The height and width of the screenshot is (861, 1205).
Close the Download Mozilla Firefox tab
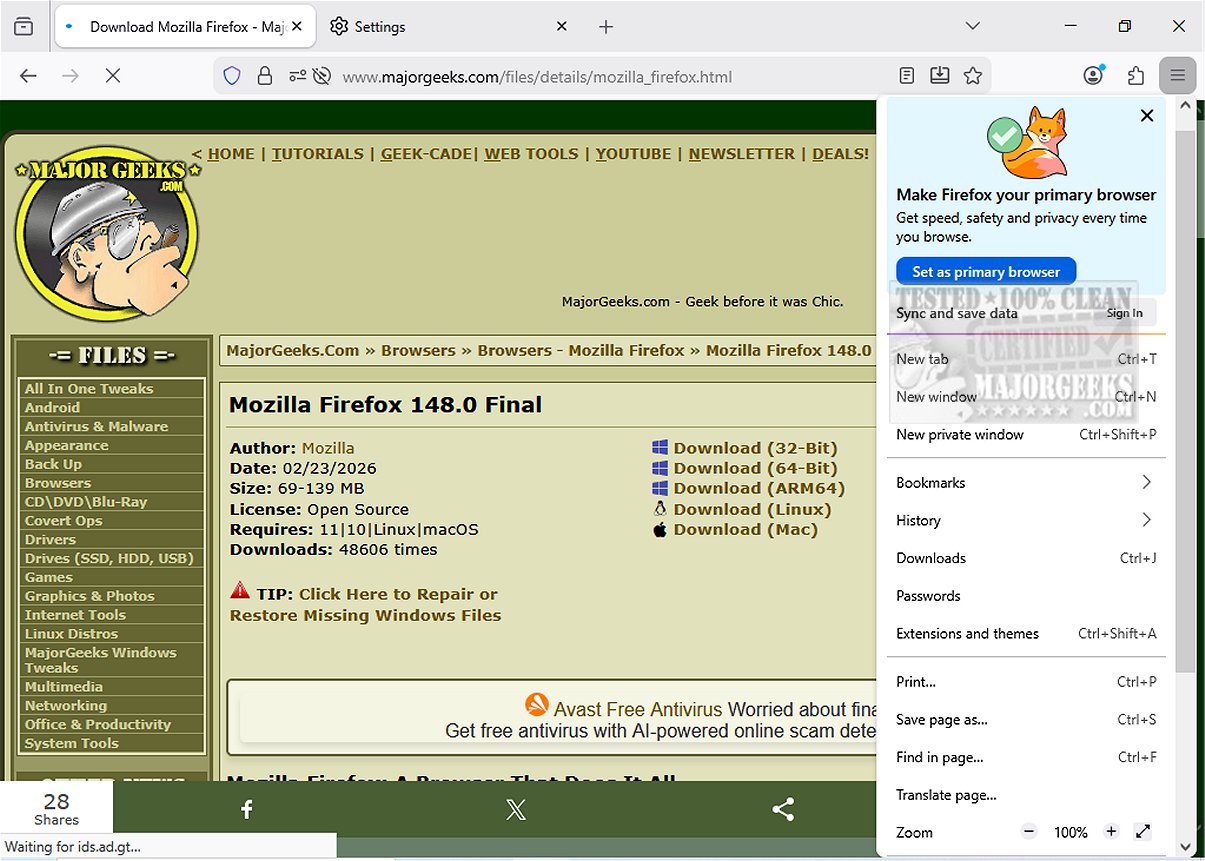297,27
